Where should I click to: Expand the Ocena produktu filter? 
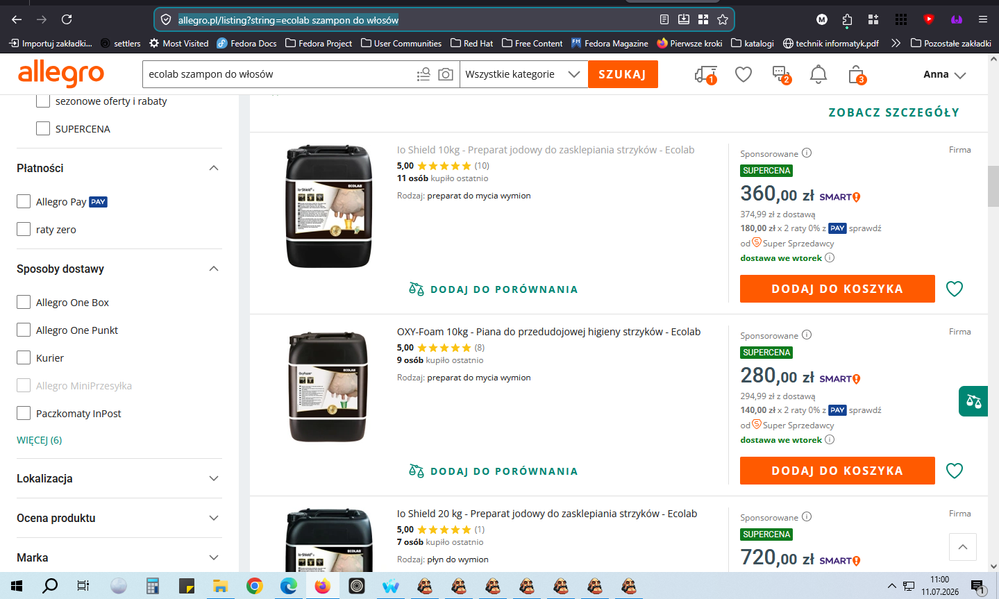tap(213, 518)
